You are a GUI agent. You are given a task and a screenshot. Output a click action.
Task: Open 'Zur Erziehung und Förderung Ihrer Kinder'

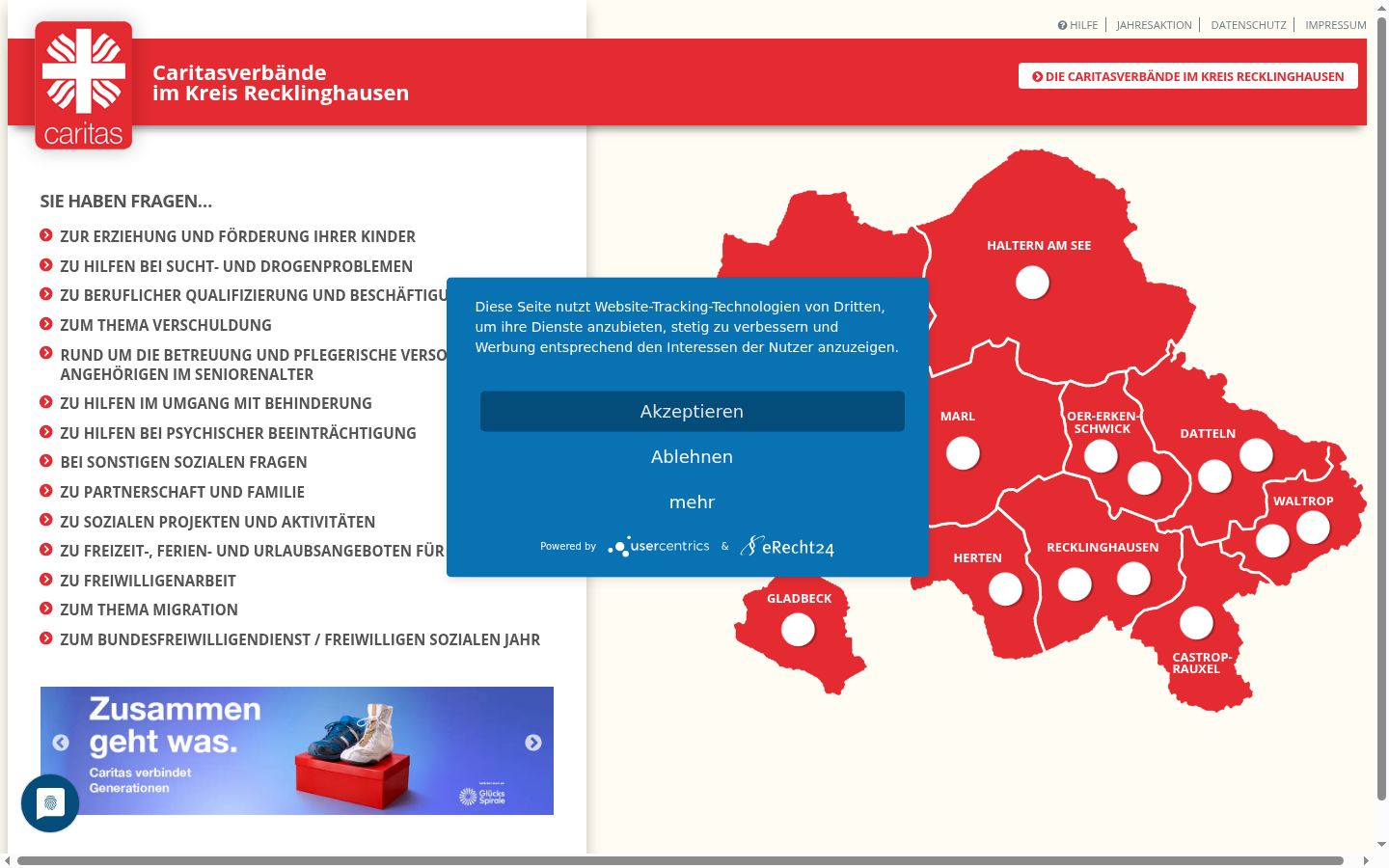tap(237, 236)
